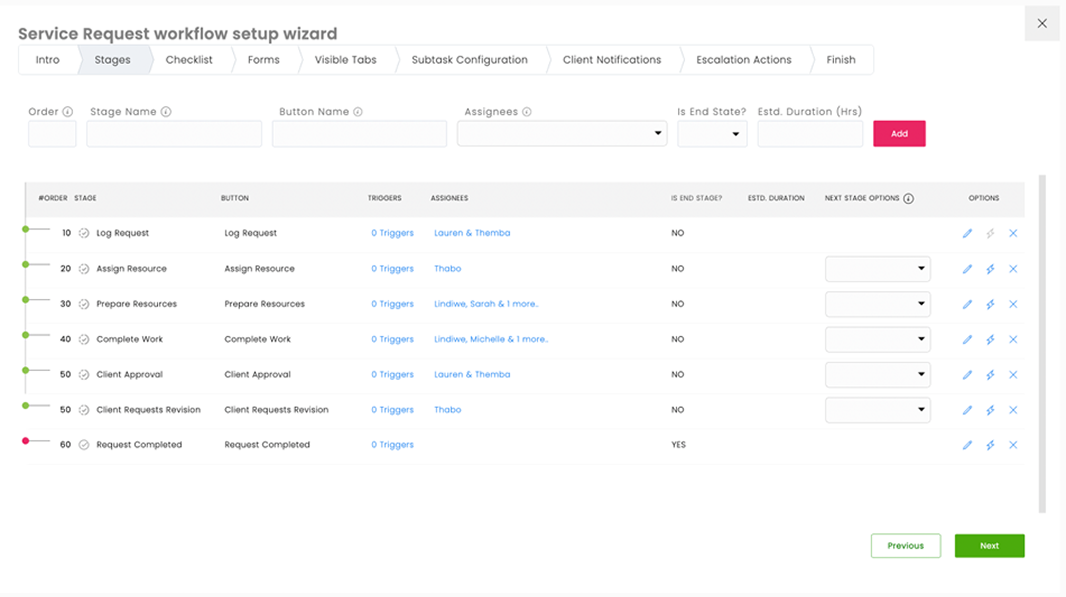Delete the Prepare Resources stage row
This screenshot has height=597, width=1066.
[1013, 304]
